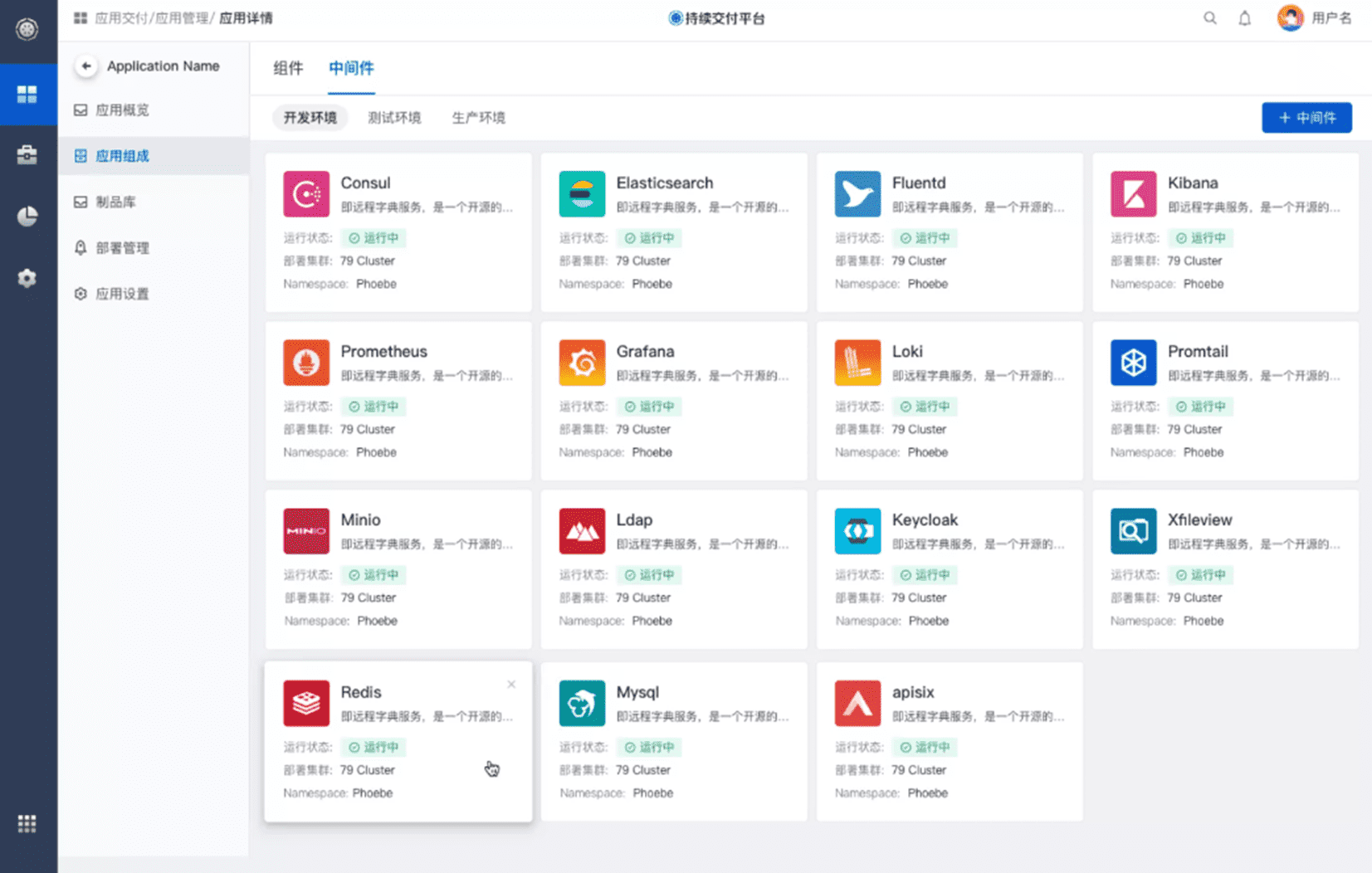This screenshot has height=873, width=1372.
Task: Click the apisix card title
Action: pos(913,692)
